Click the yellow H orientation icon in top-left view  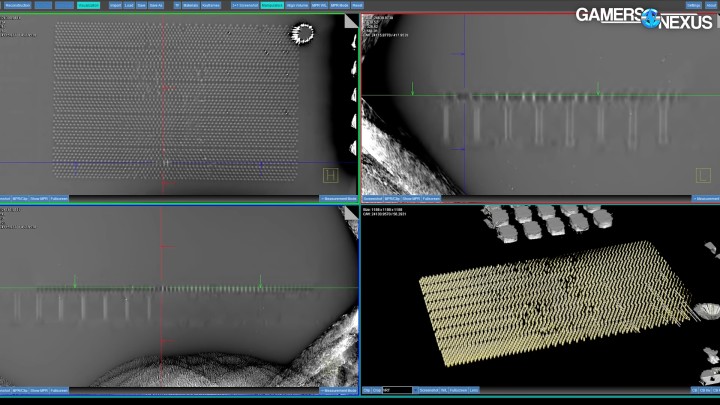point(330,176)
